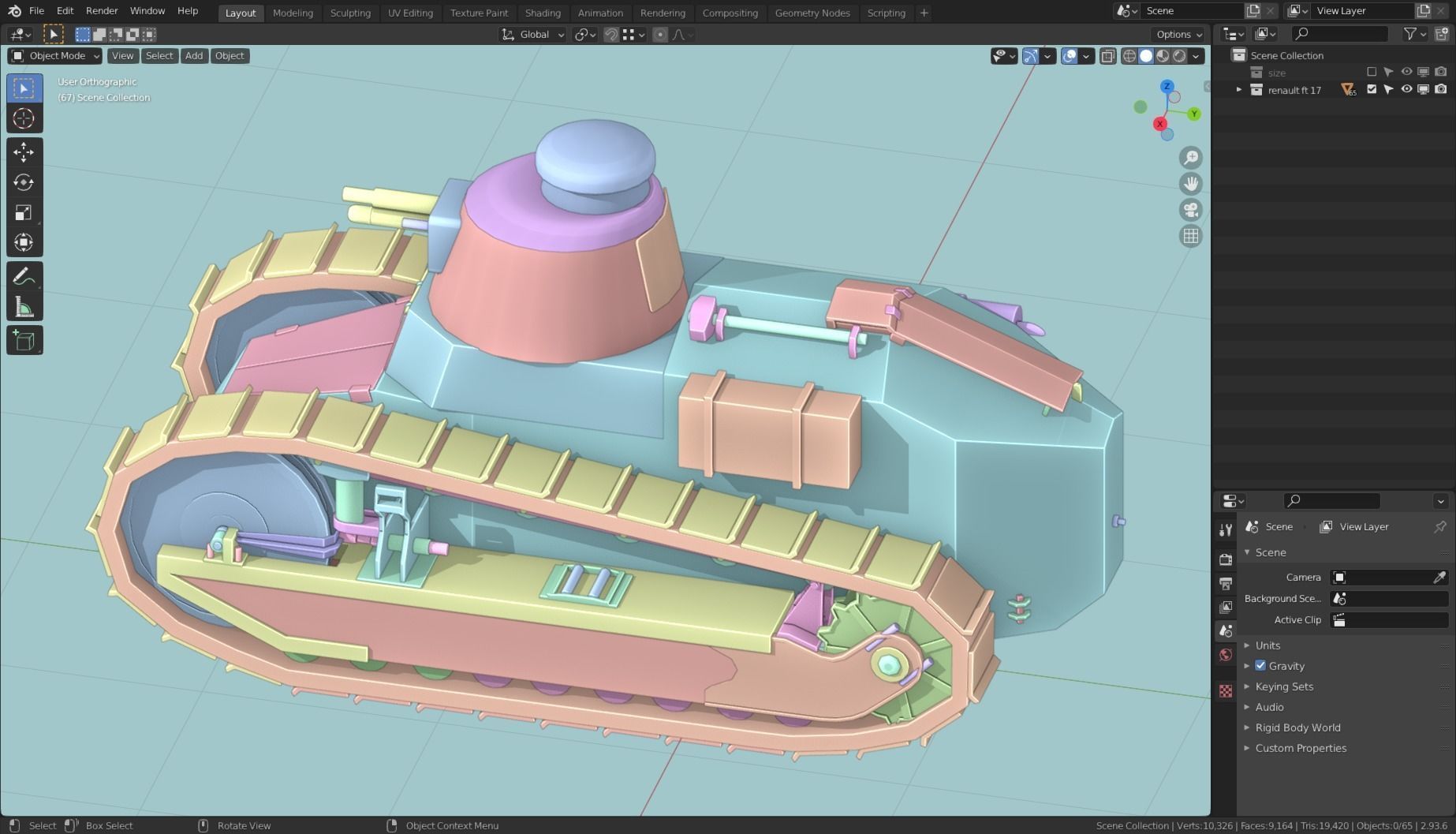This screenshot has height=834, width=1456.
Task: Switch to the Sculpting workspace tab
Action: [x=350, y=13]
